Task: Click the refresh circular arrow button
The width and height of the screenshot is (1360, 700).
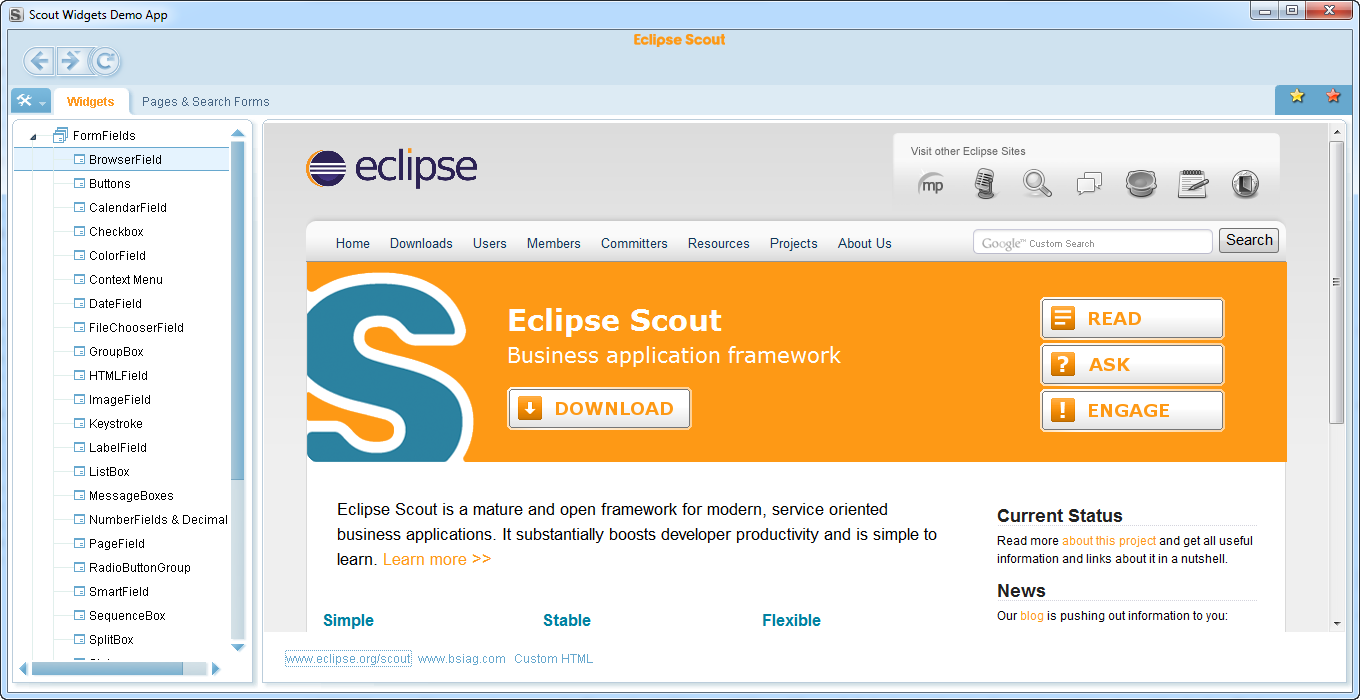Action: coord(105,61)
